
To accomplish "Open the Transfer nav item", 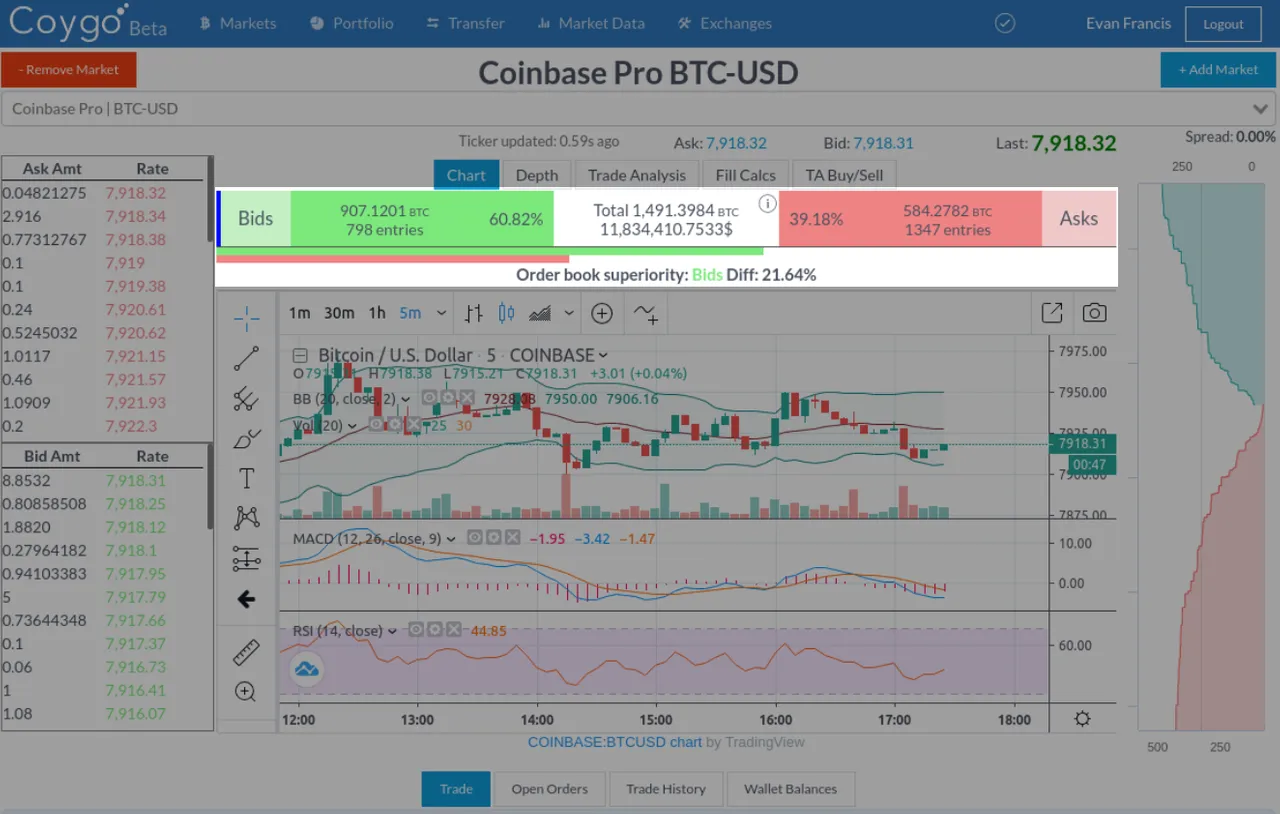I will (x=465, y=23).
